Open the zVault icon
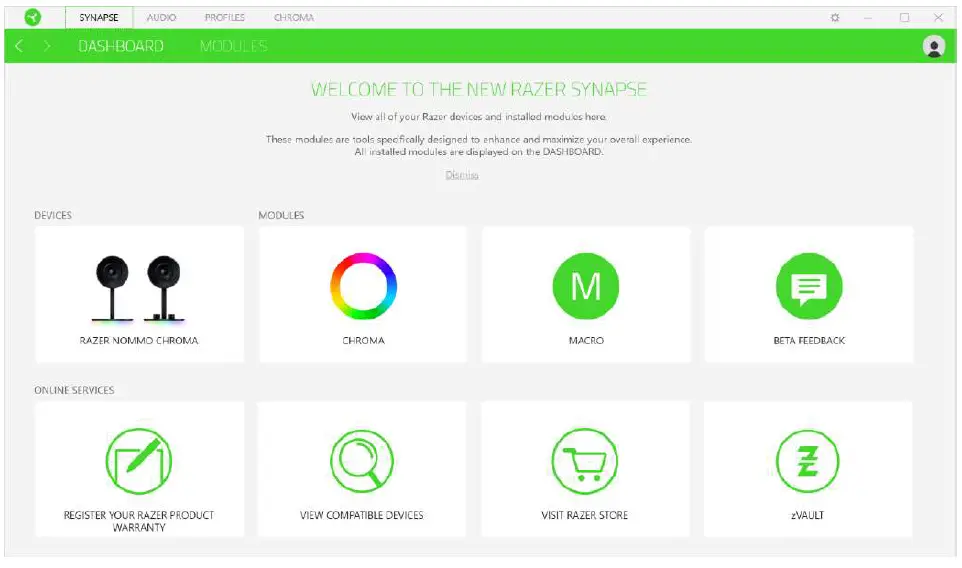The height and width of the screenshot is (568, 962). coord(807,461)
